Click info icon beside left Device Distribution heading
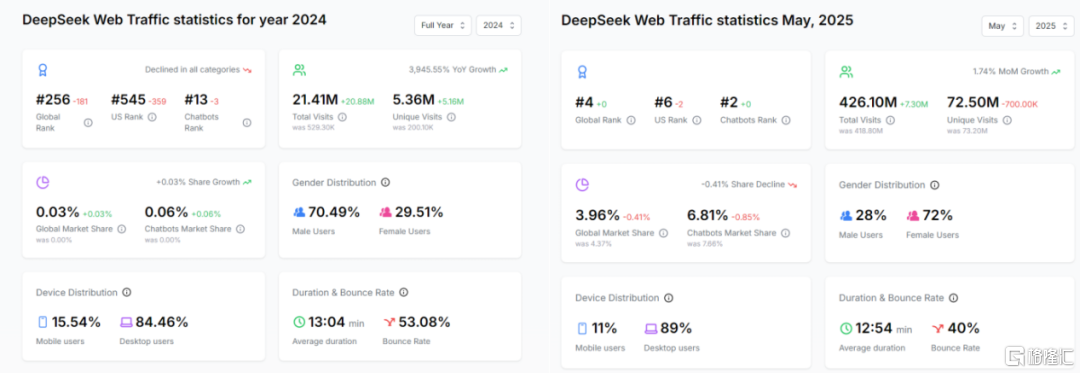 click(x=127, y=292)
